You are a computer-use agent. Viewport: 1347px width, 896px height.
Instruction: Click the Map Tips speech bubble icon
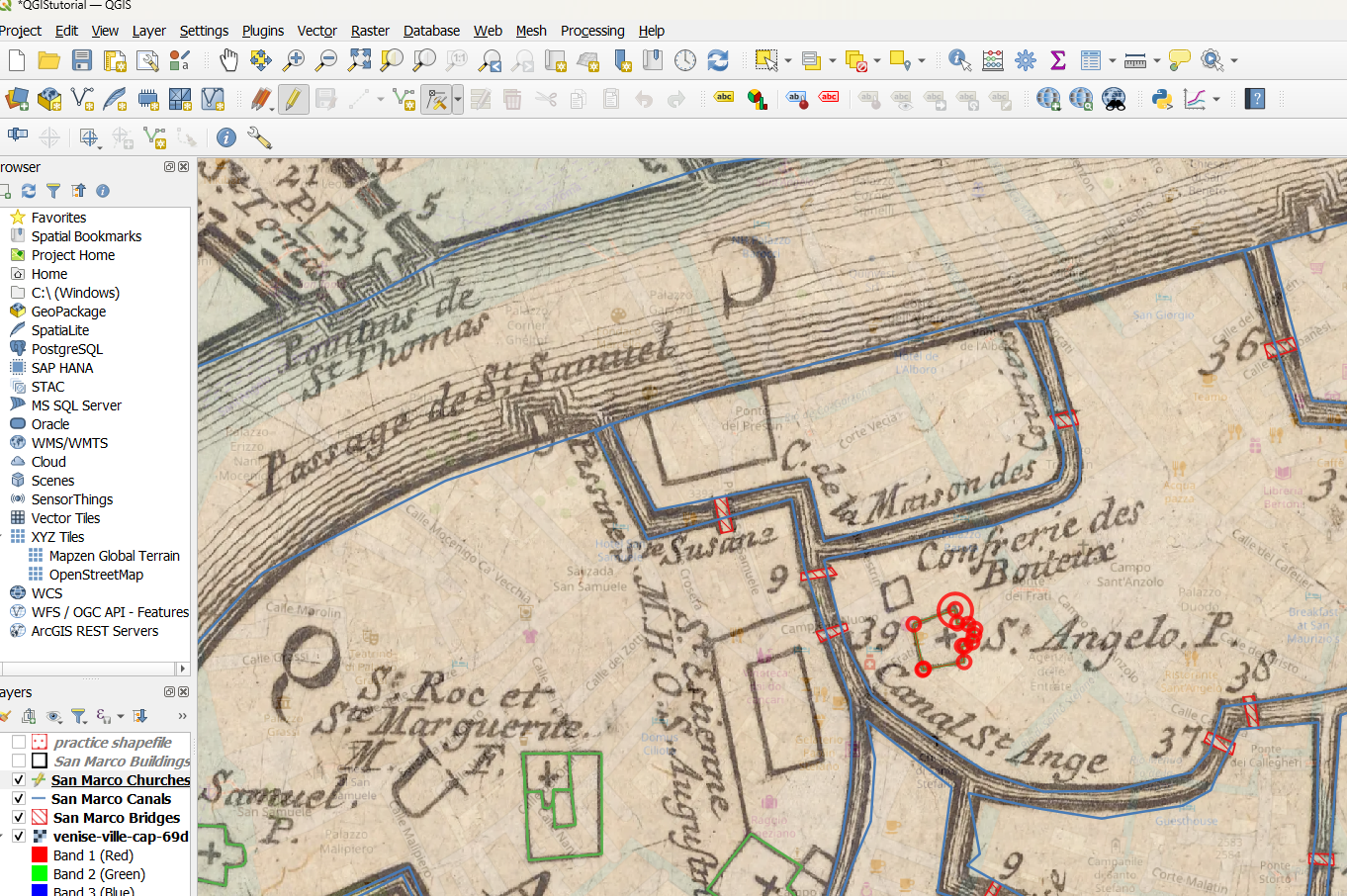pos(1179,60)
